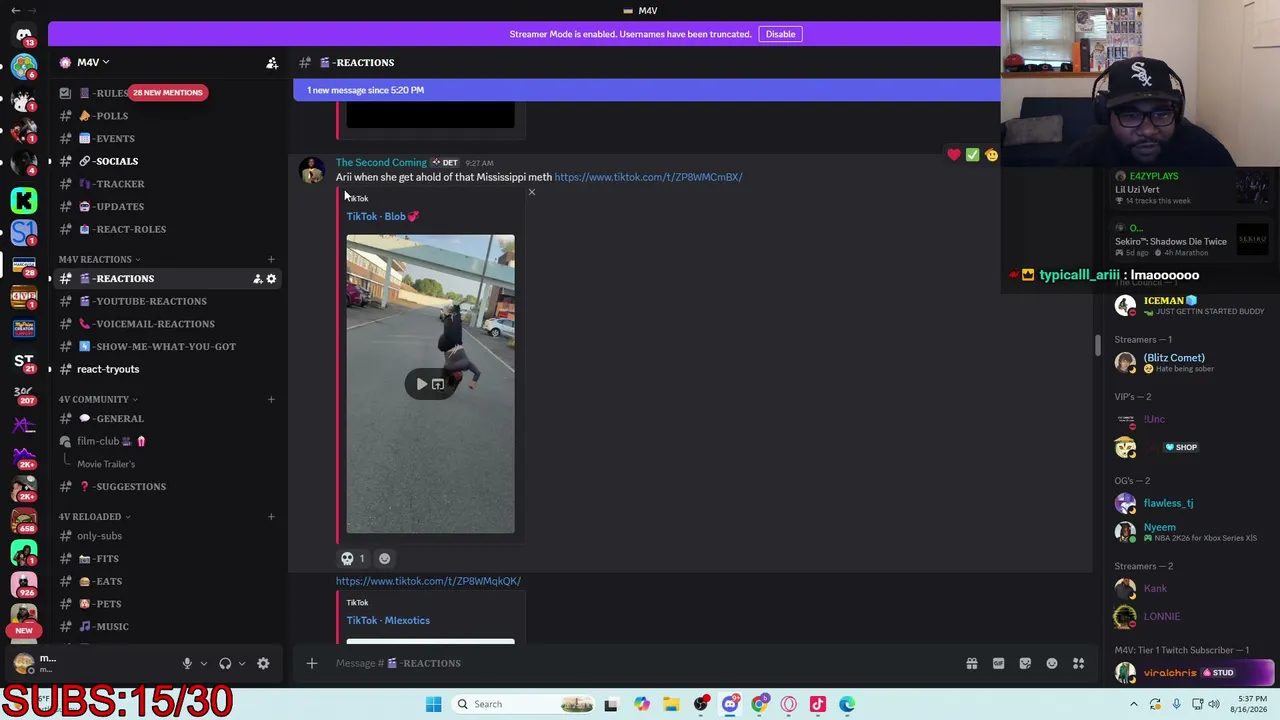Add a channel to M4V REACTIONS category
The image size is (1280, 720).
[271, 260]
